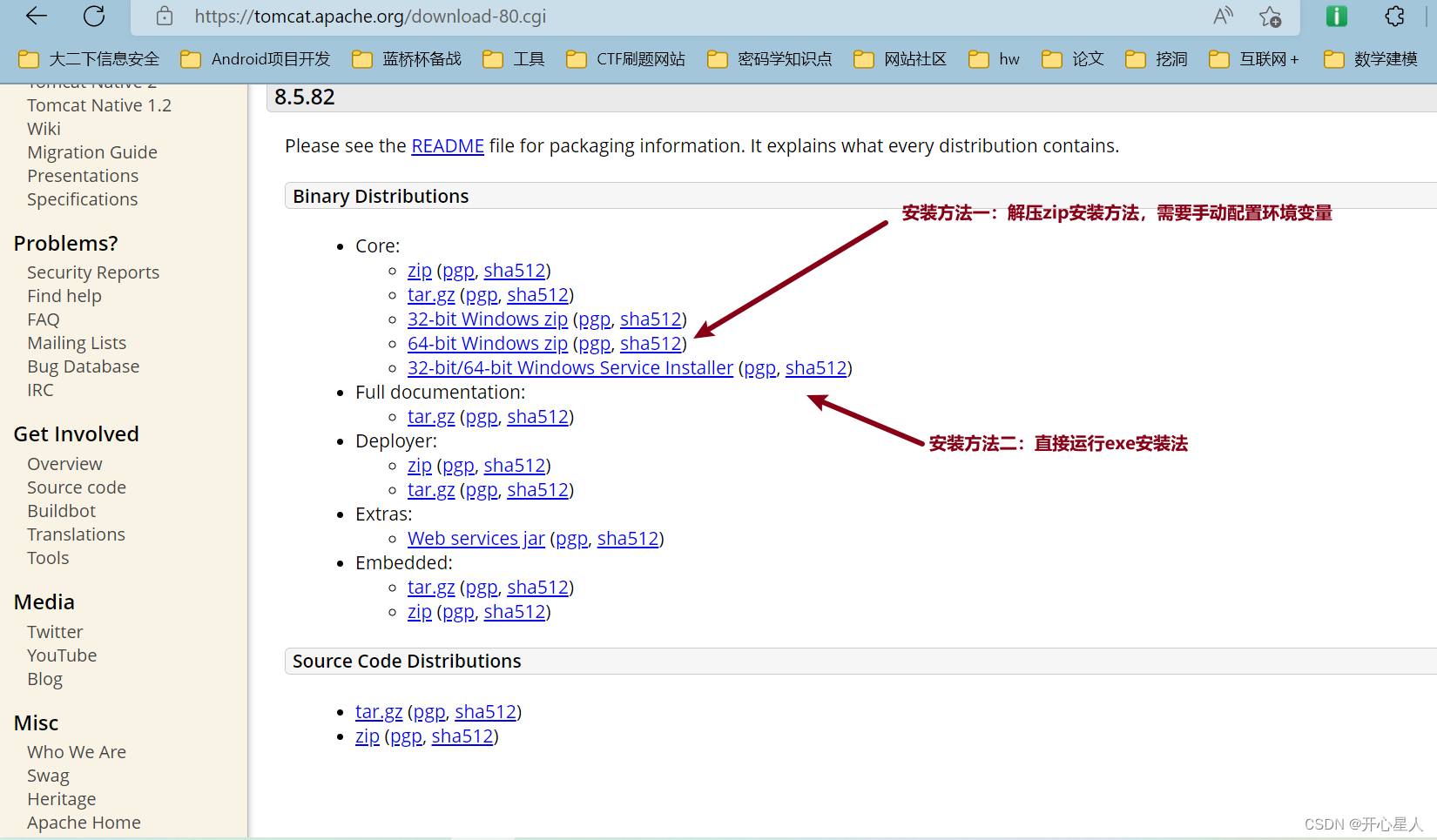Open sha512 for source code zip
The height and width of the screenshot is (840, 1437).
[x=462, y=736]
